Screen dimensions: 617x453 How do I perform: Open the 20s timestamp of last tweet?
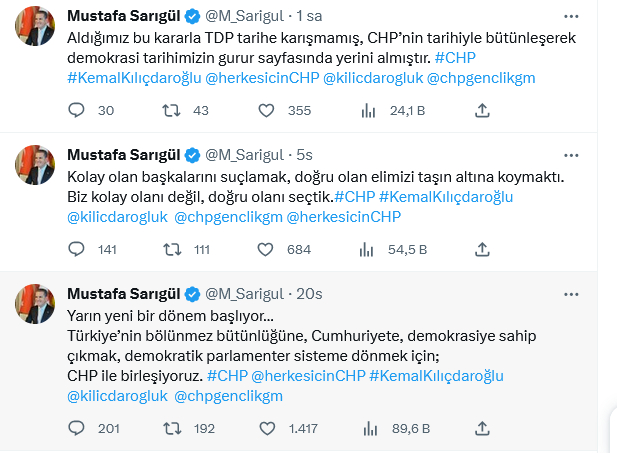309,293
